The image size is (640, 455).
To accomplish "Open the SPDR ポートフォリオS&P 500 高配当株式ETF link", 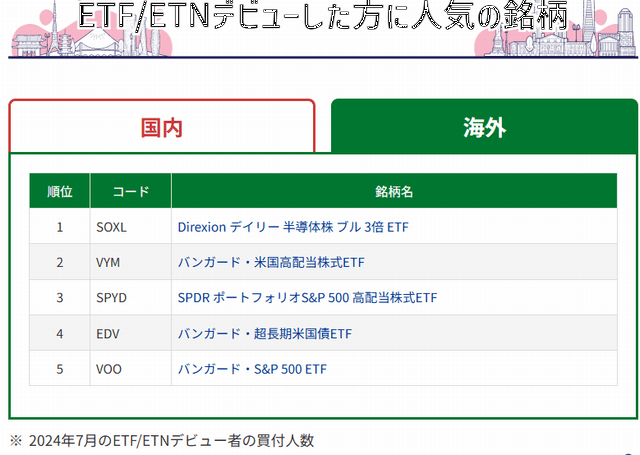I will (x=307, y=297).
